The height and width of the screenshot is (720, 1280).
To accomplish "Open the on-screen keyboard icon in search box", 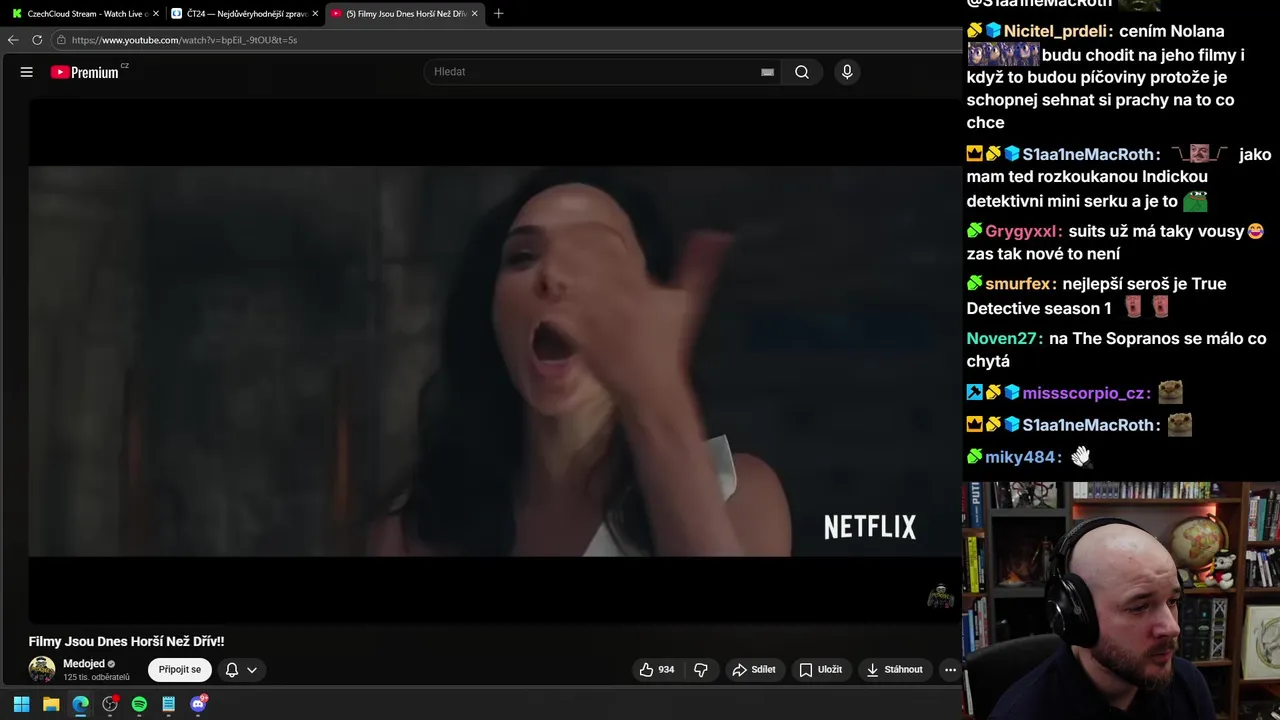I will (767, 72).
